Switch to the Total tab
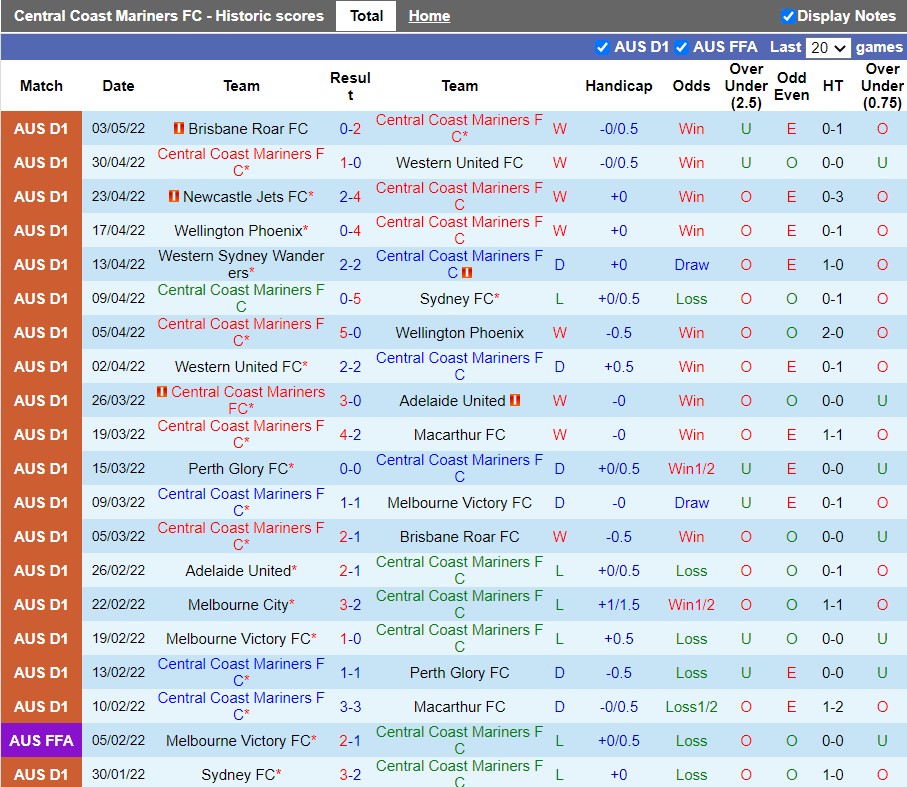The height and width of the screenshot is (787, 907). 366,16
